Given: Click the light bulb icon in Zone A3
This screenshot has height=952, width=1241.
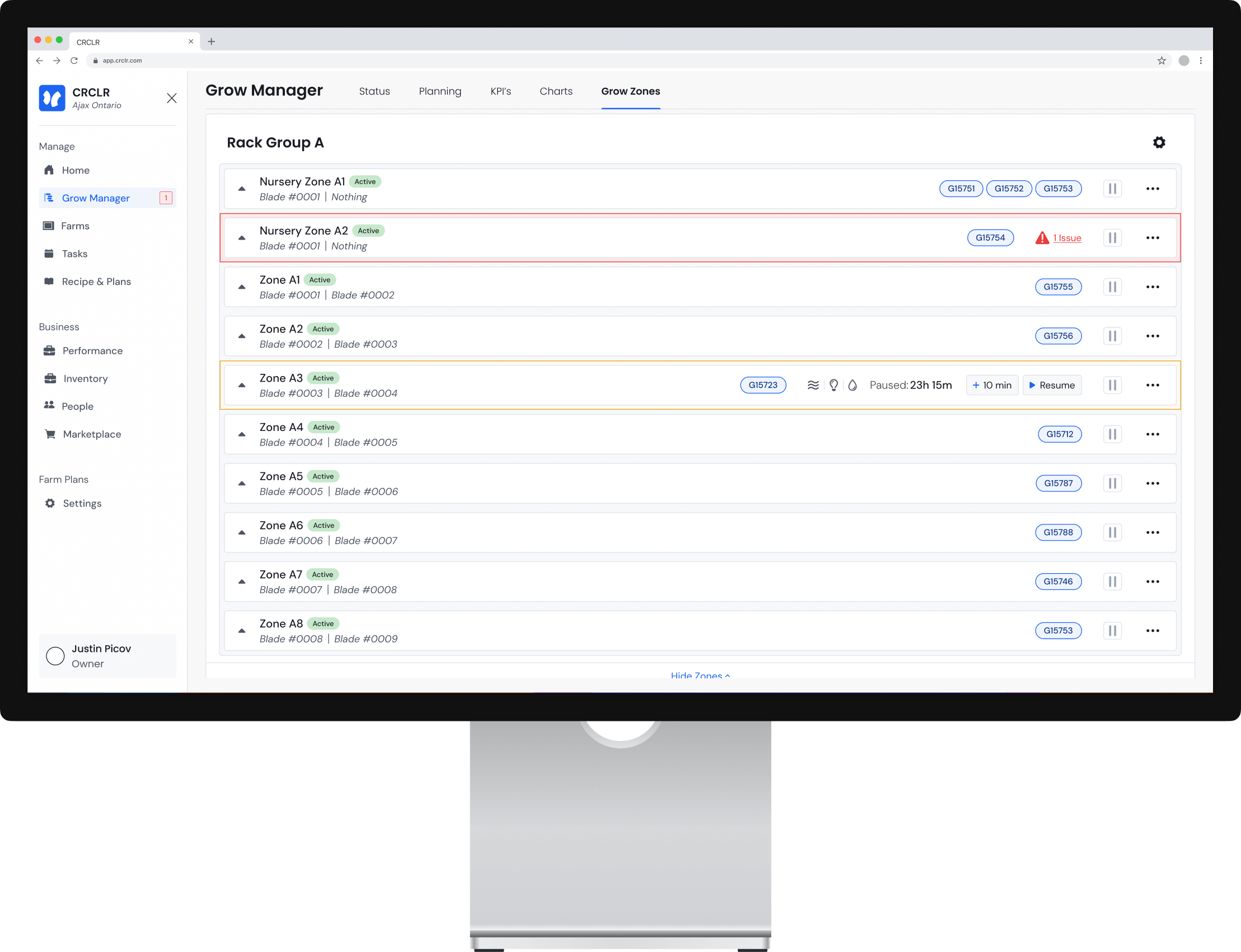Looking at the screenshot, I should 833,385.
